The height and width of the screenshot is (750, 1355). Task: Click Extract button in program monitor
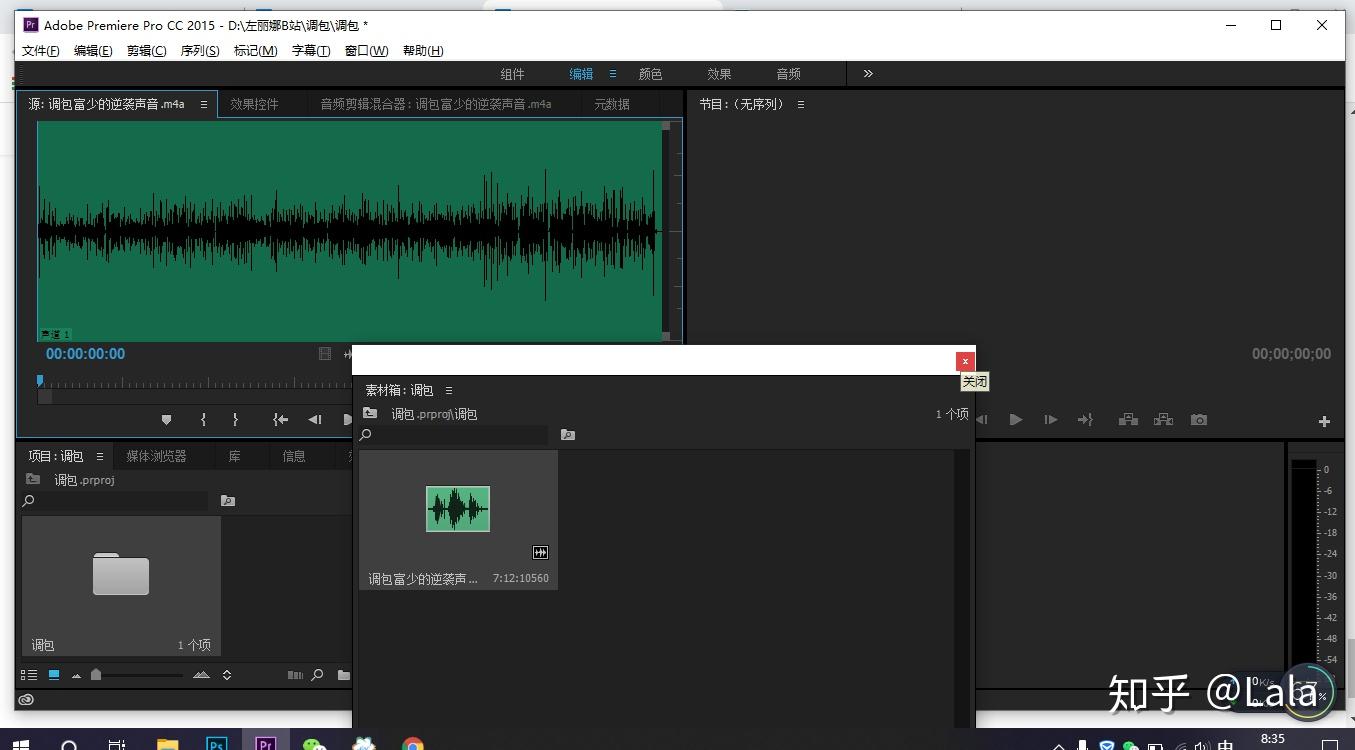tap(1163, 420)
